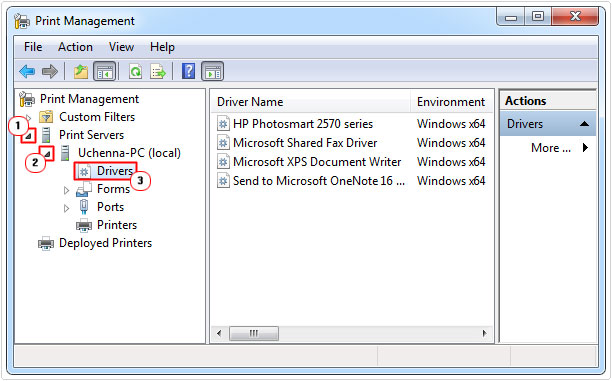The width and height of the screenshot is (612, 381).
Task: Click More ... in Actions pane
Action: pyautogui.click(x=551, y=148)
